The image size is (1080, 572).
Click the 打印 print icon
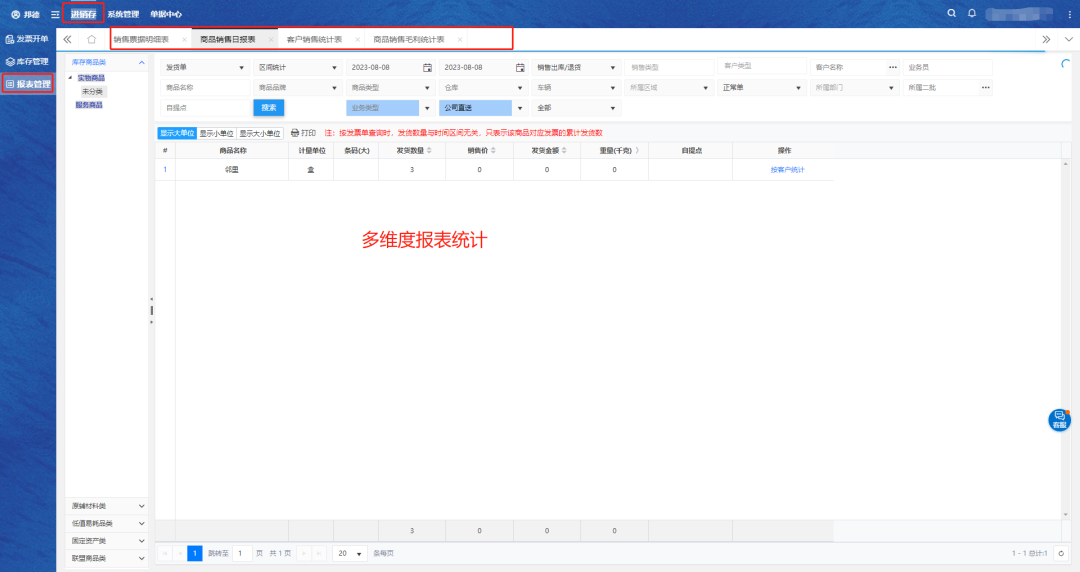click(295, 132)
